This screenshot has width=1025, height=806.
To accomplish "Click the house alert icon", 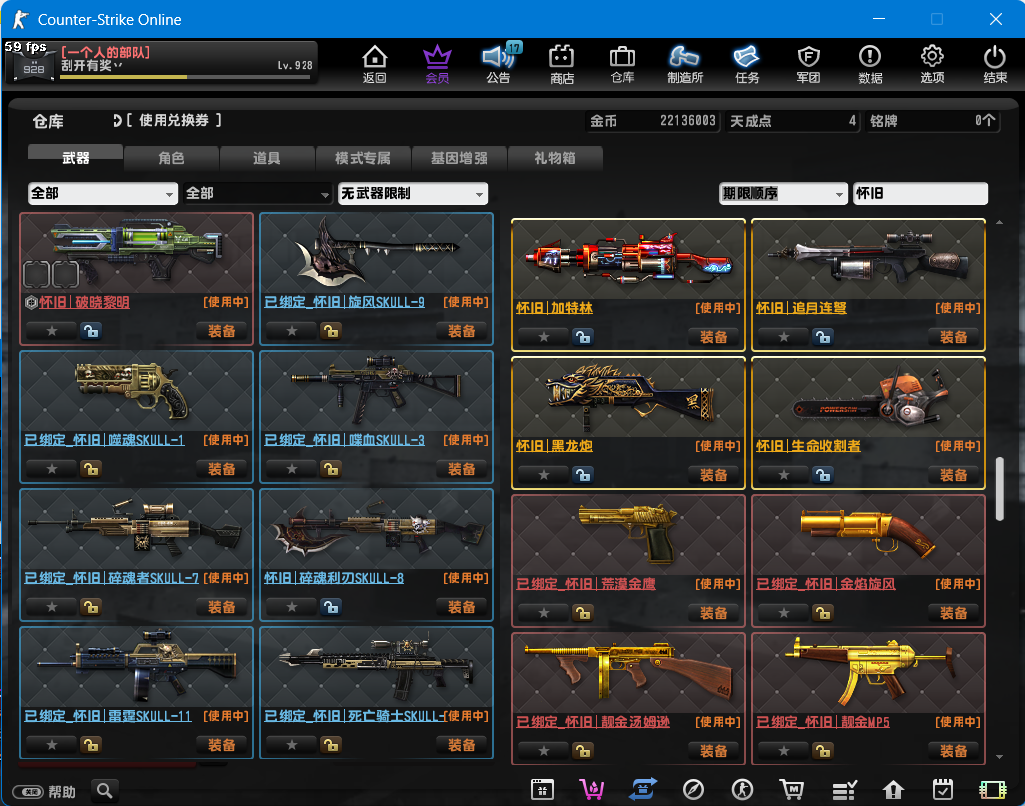I will [893, 790].
